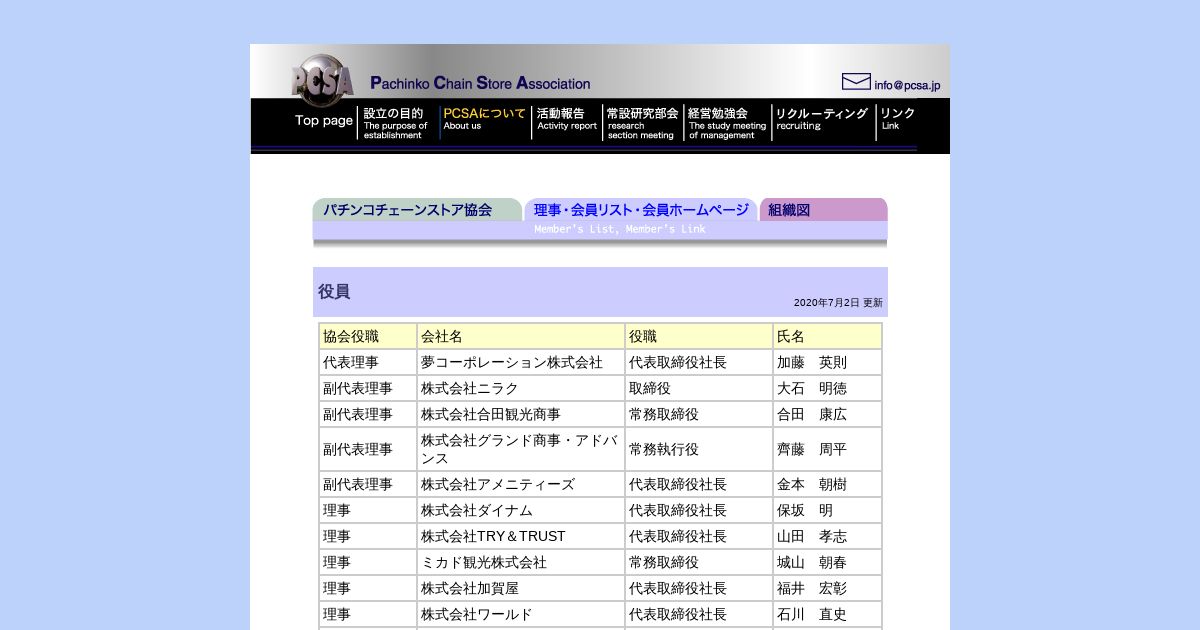Select 組織図 tab
1200x630 pixels.
click(x=824, y=210)
